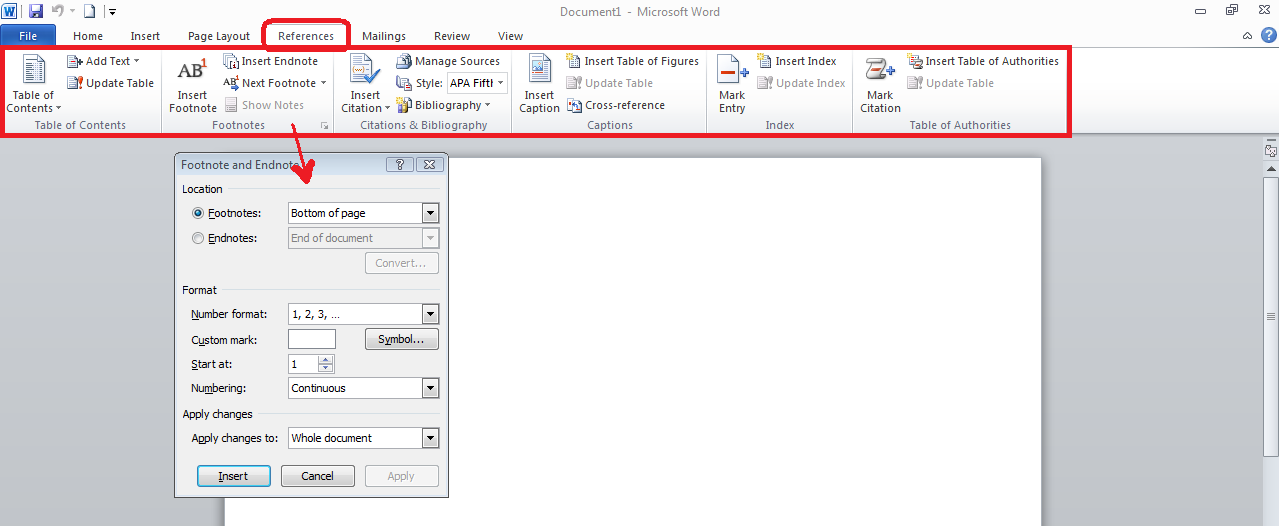Open the End of document dropdown
The height and width of the screenshot is (526, 1279).
pyautogui.click(x=431, y=238)
